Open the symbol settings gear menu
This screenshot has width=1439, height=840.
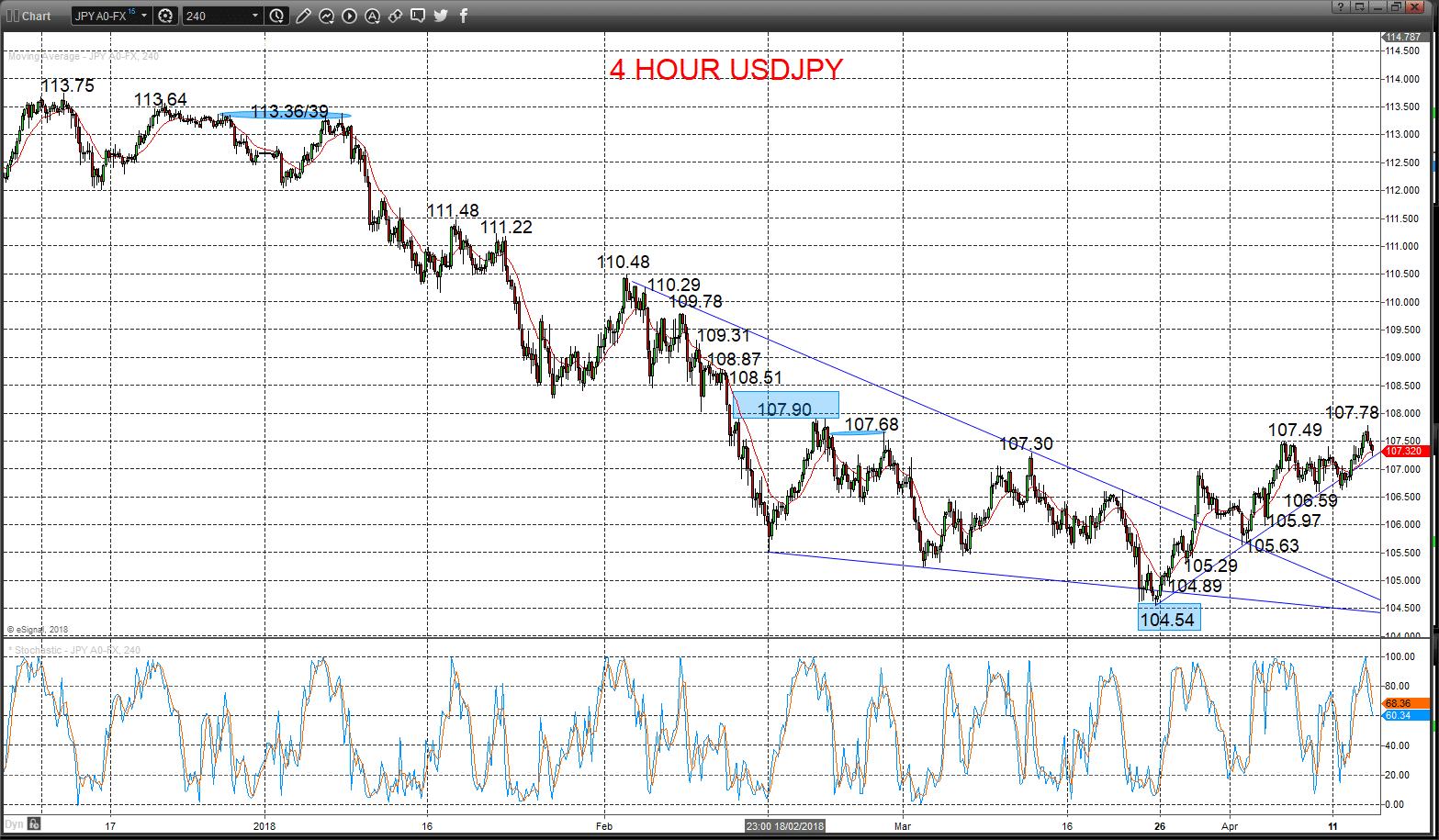(165, 16)
